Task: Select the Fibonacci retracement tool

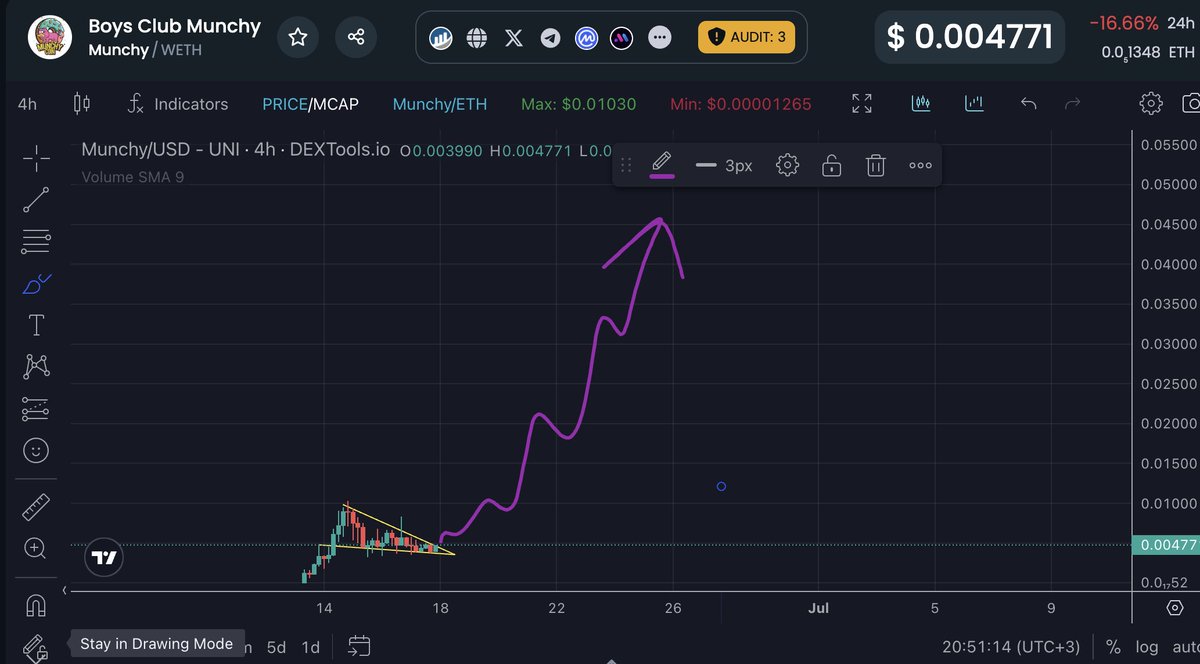Action: coord(36,241)
